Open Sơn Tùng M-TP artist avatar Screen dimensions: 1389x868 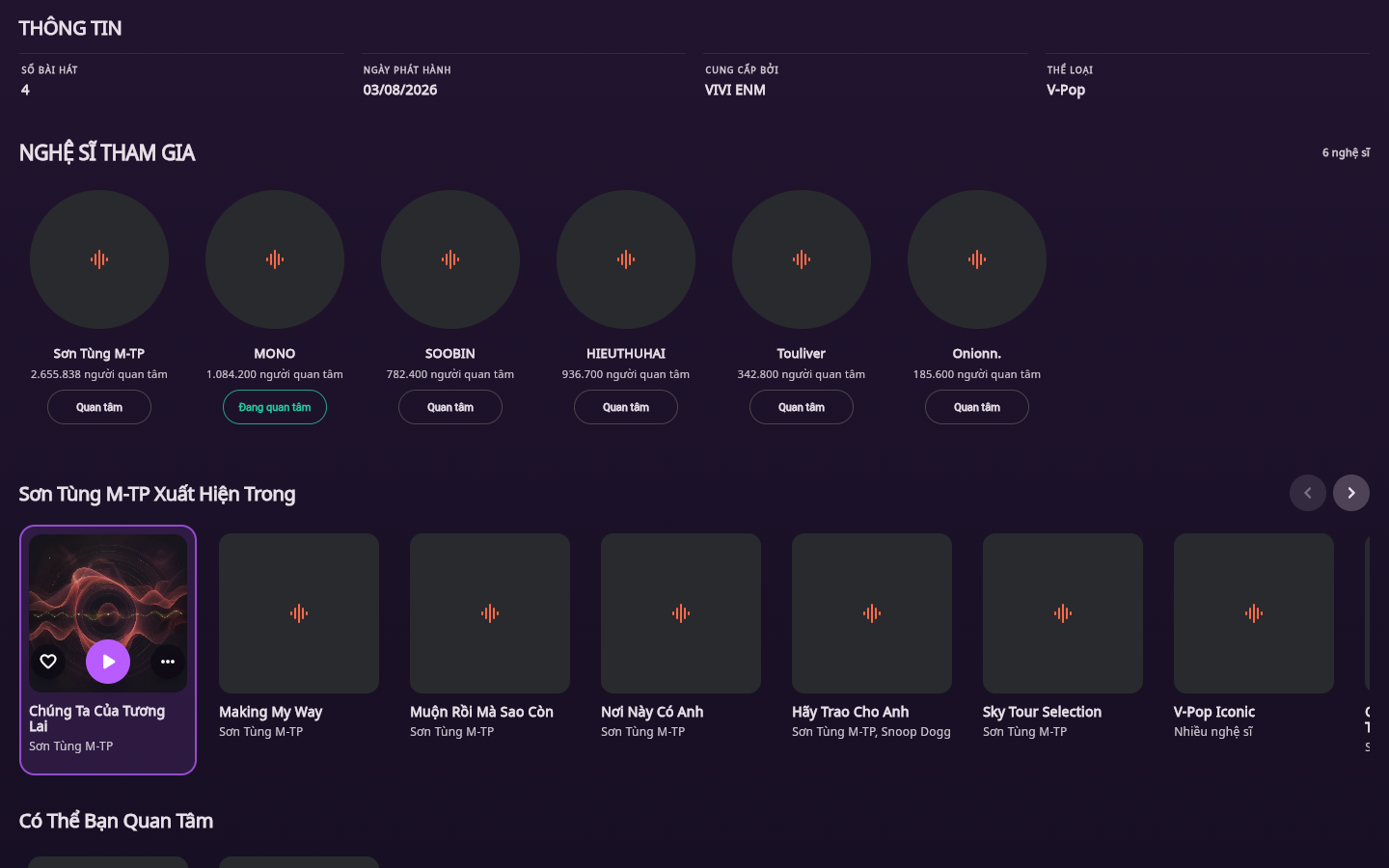(99, 259)
